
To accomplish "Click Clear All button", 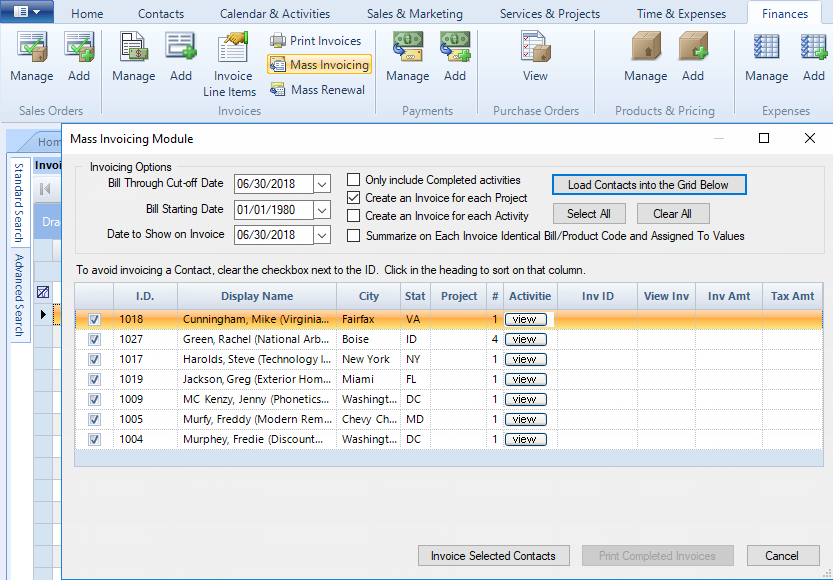I will (x=673, y=214).
